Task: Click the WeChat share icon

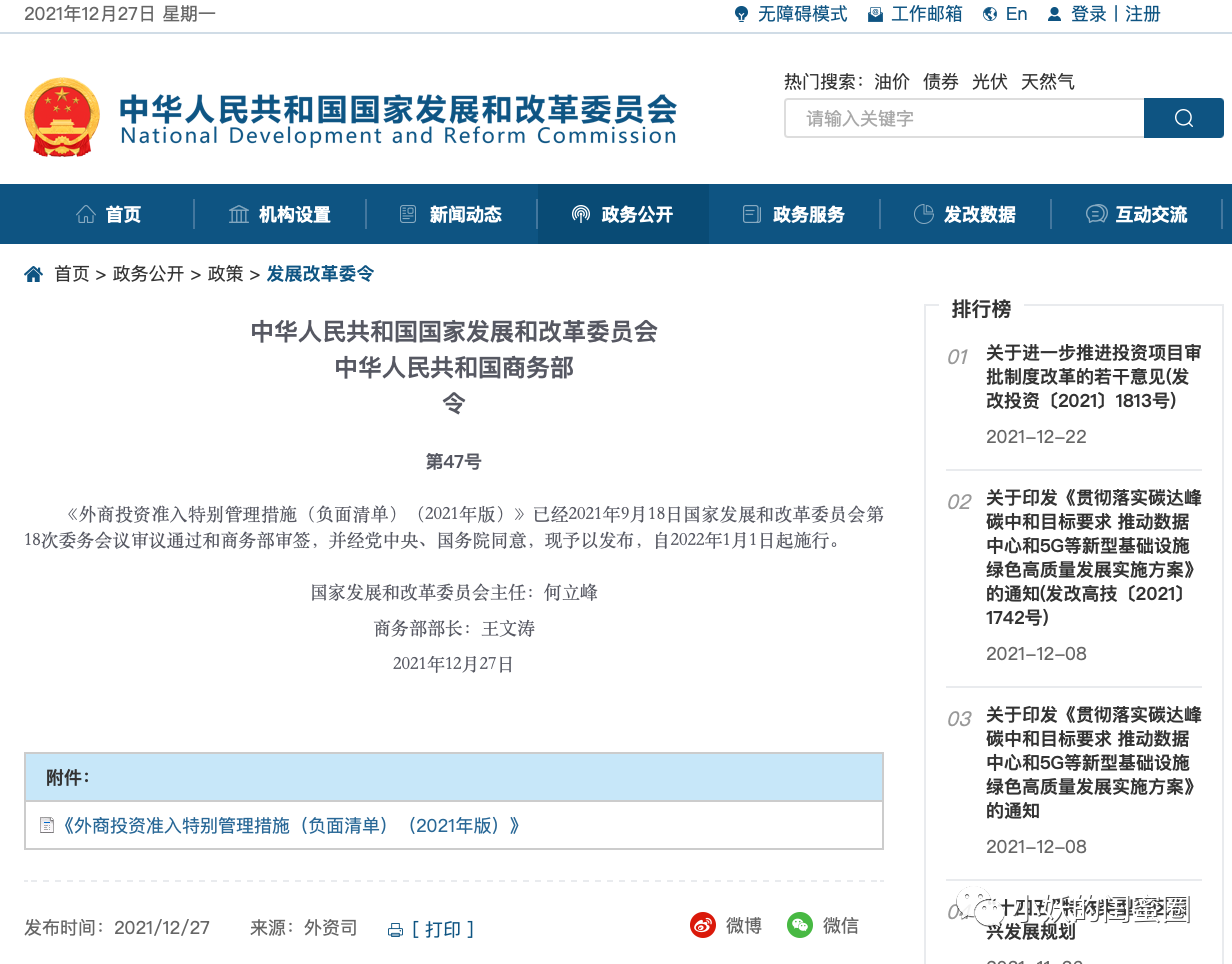Action: point(800,925)
